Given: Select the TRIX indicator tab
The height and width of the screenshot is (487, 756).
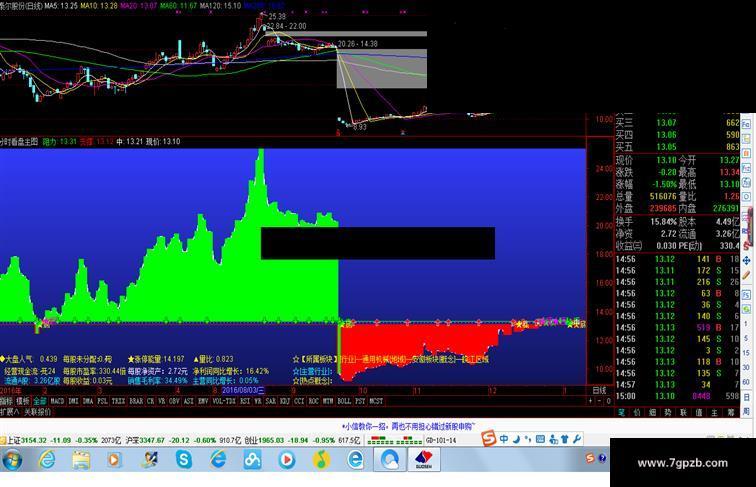Looking at the screenshot, I should [118, 401].
